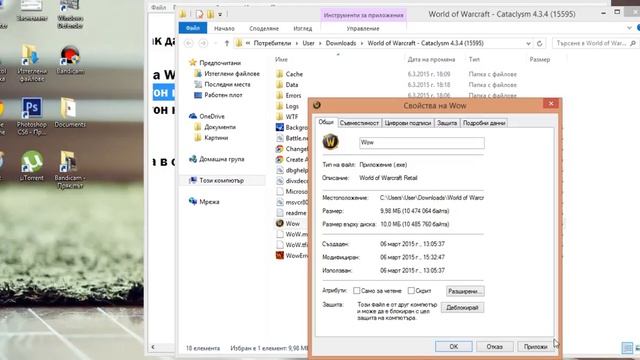Expand the Explorer ribbon chevron

coord(629,28)
